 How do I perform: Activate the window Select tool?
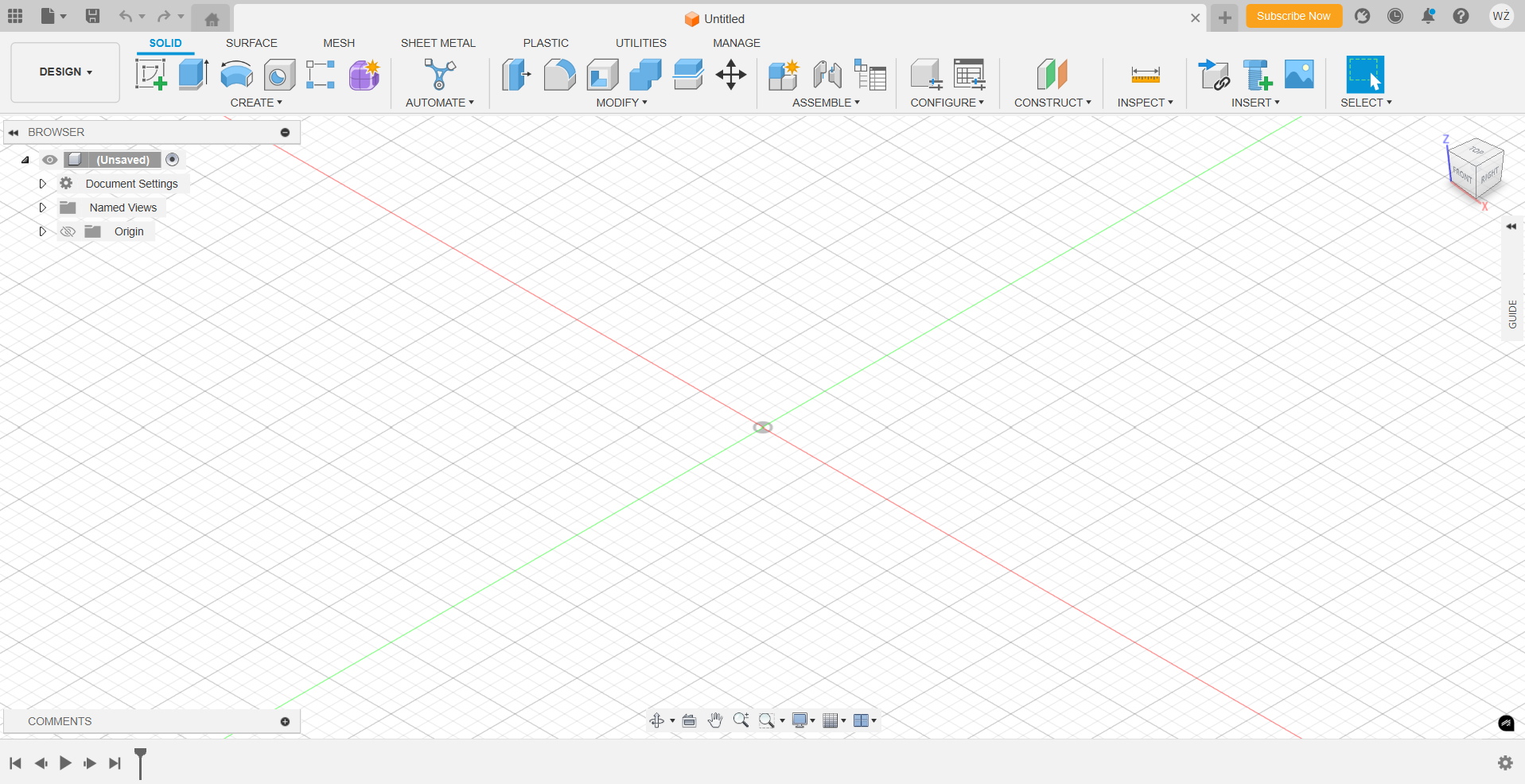tap(1365, 75)
